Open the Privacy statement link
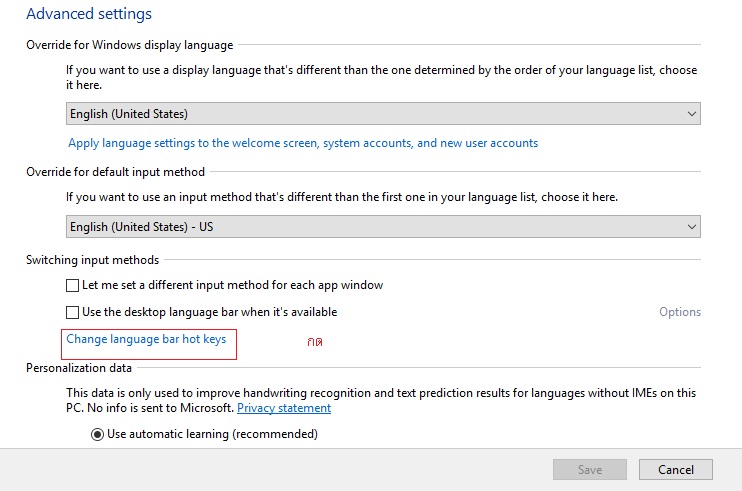 click(x=284, y=408)
